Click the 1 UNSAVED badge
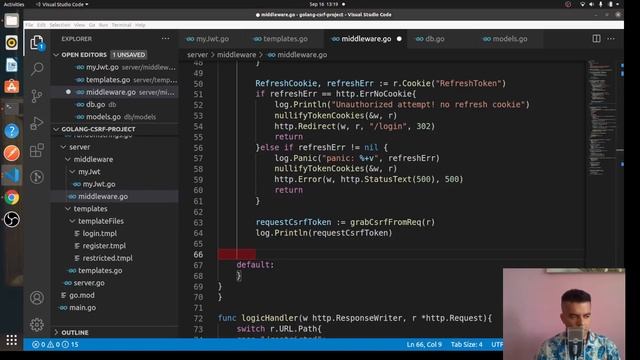Image resolution: width=640 pixels, height=360 pixels. (x=129, y=55)
